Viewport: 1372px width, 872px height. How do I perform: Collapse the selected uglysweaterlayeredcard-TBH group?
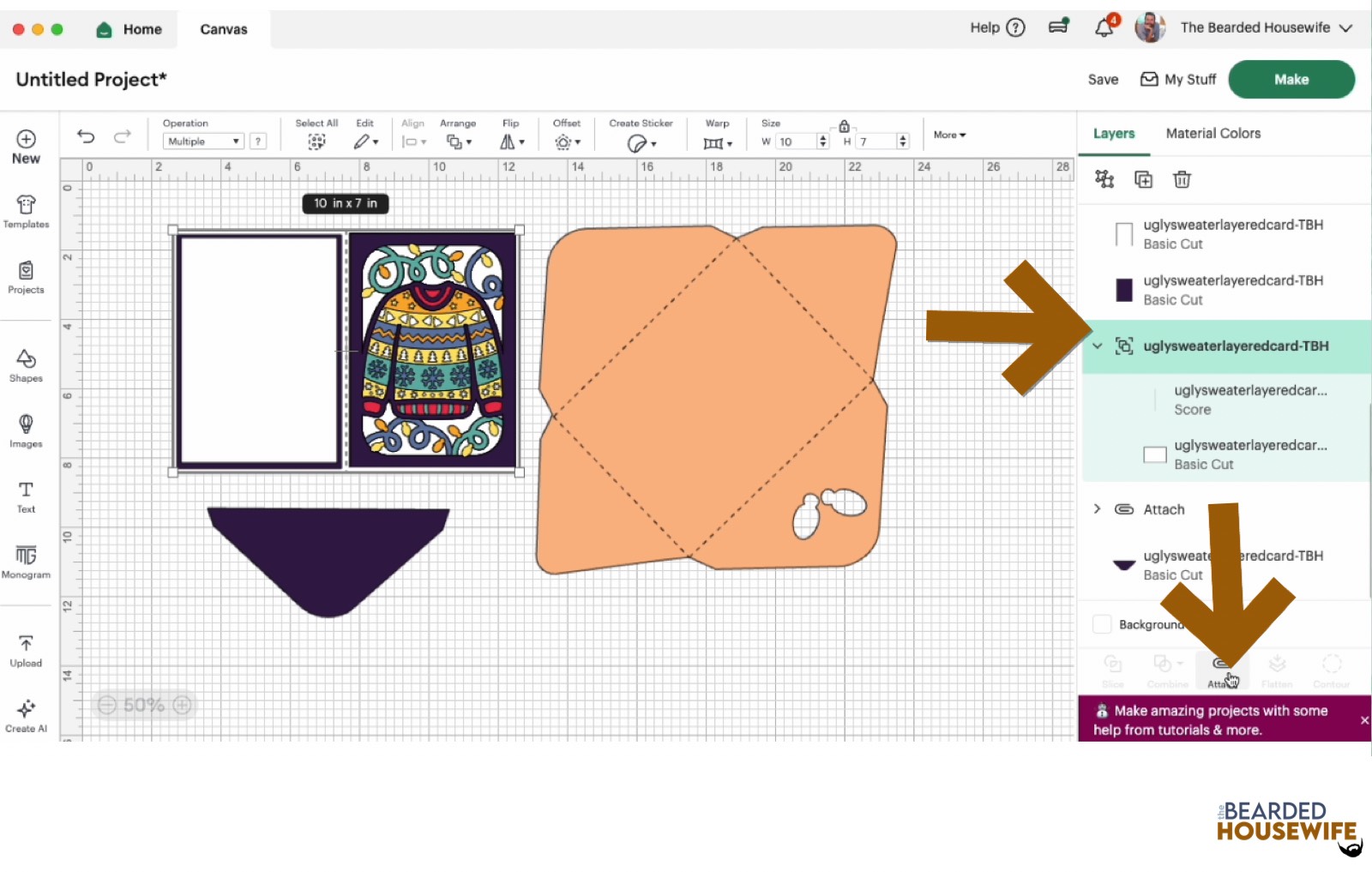pyautogui.click(x=1098, y=346)
